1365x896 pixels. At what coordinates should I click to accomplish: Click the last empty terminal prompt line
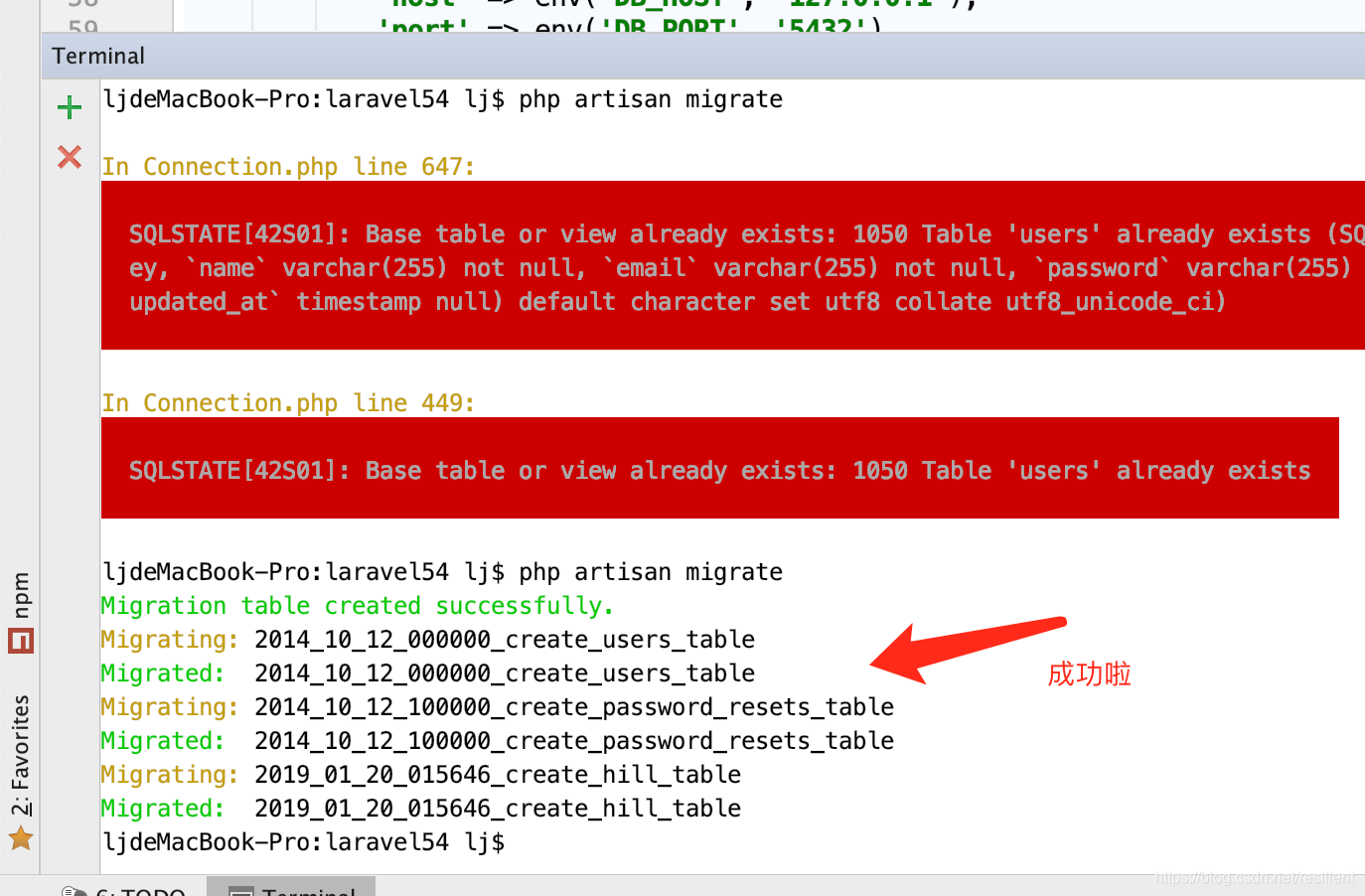[304, 842]
